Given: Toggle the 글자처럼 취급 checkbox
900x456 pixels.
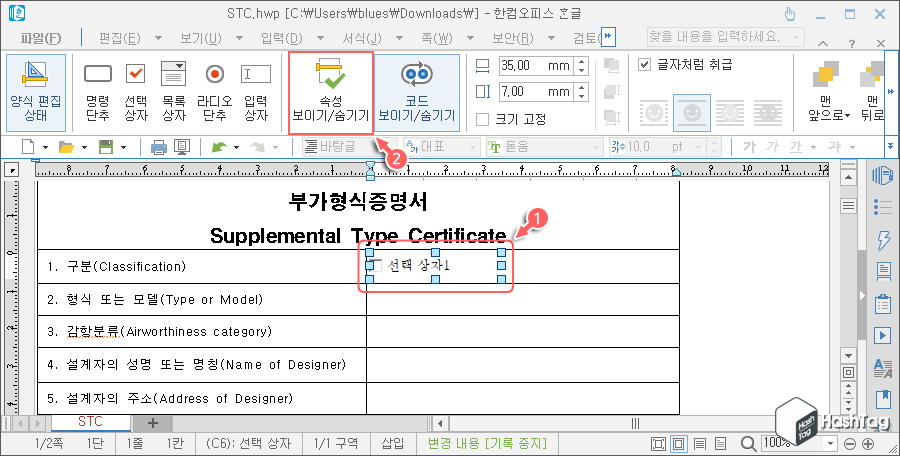Looking at the screenshot, I should [x=645, y=64].
